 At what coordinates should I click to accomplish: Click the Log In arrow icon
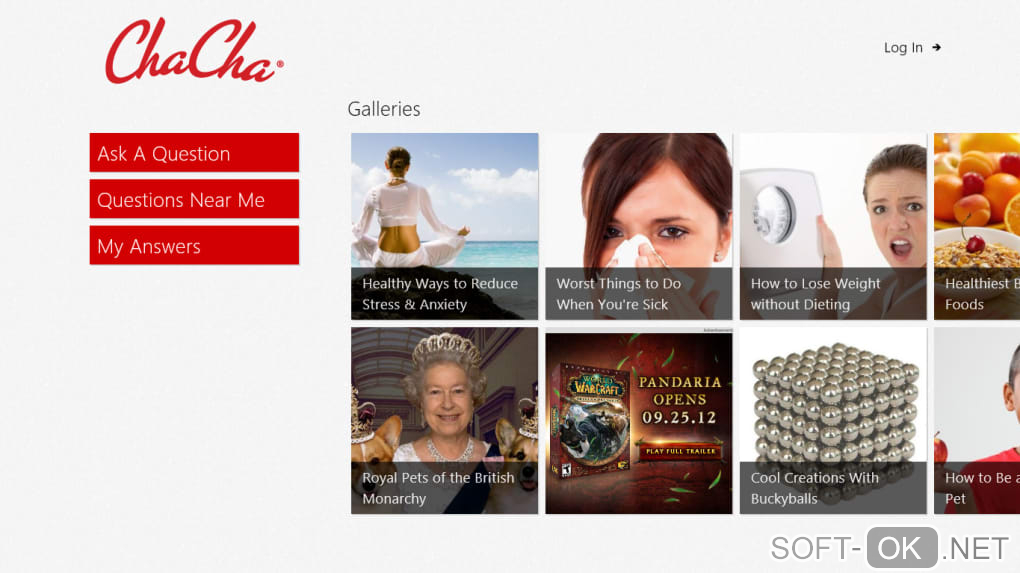pos(936,47)
